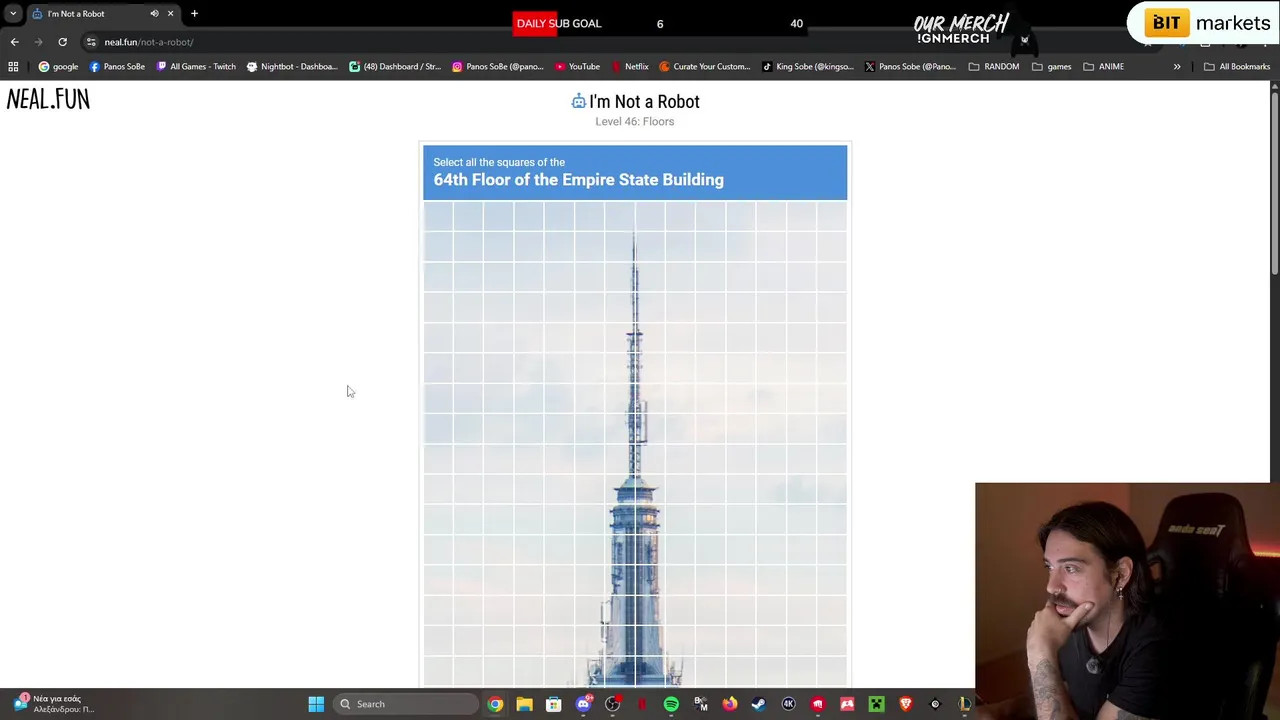Open the YouTube bookmark
The image size is (1280, 720).
pos(578,67)
